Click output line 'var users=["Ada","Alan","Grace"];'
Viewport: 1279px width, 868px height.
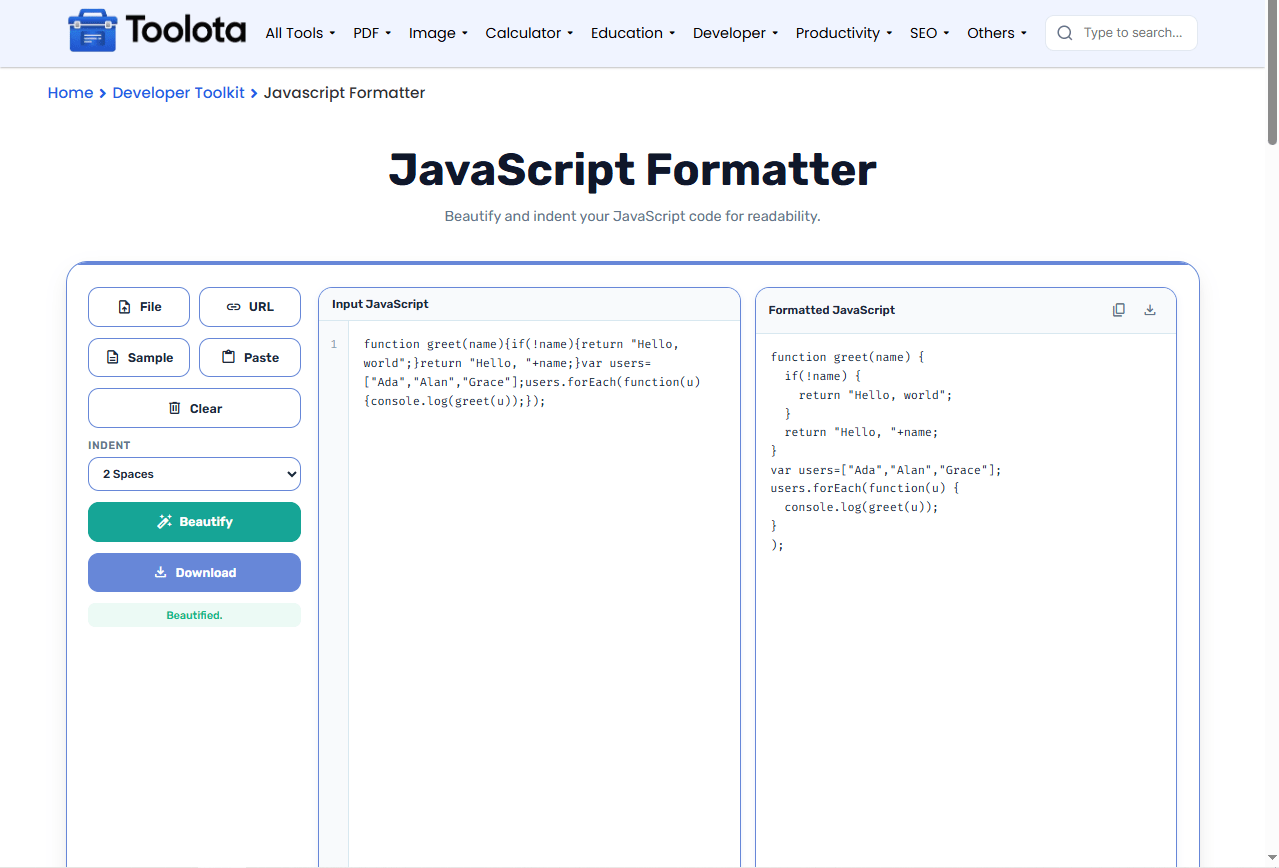pos(886,470)
